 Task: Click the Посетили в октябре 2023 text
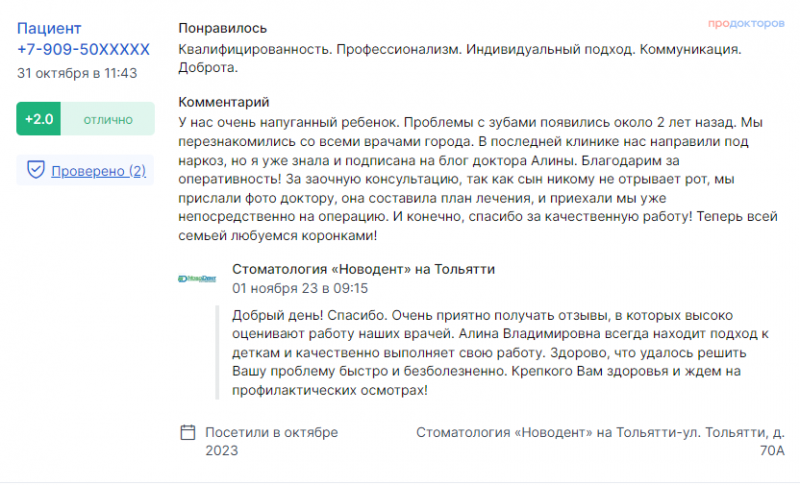pos(271,442)
